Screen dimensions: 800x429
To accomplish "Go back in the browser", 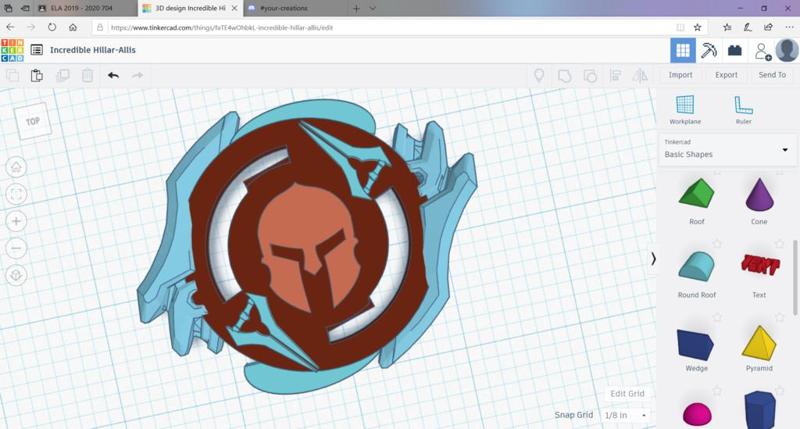I will 10,28.
